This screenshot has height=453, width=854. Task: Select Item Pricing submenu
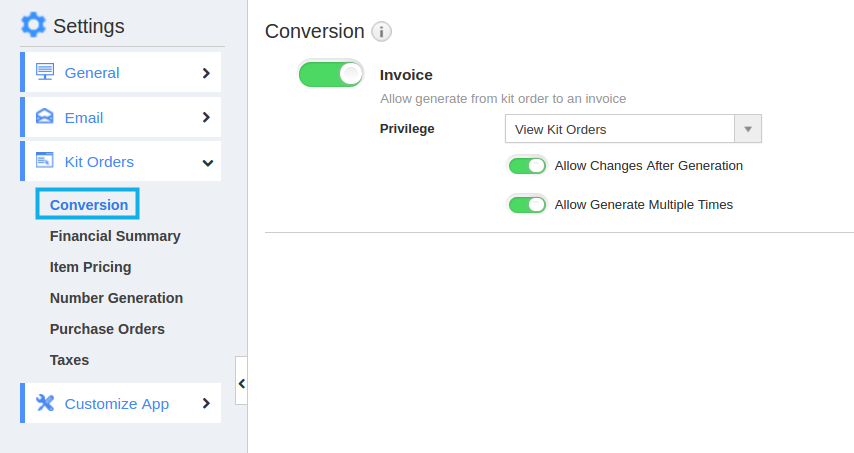pos(90,267)
